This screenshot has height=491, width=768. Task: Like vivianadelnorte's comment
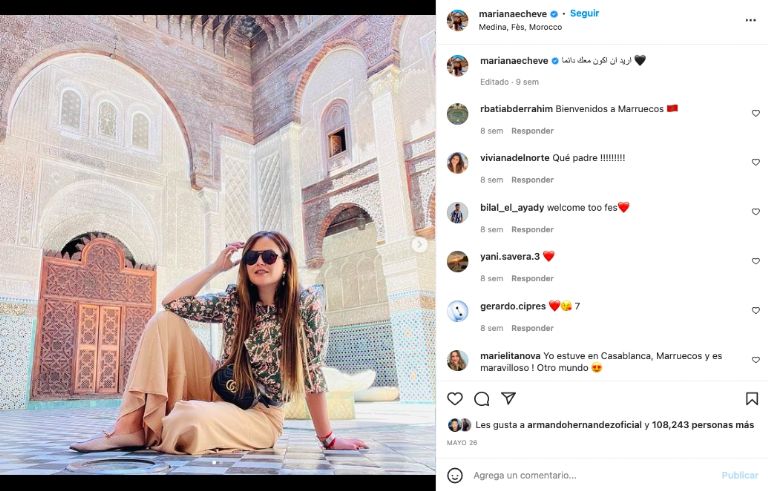755,162
